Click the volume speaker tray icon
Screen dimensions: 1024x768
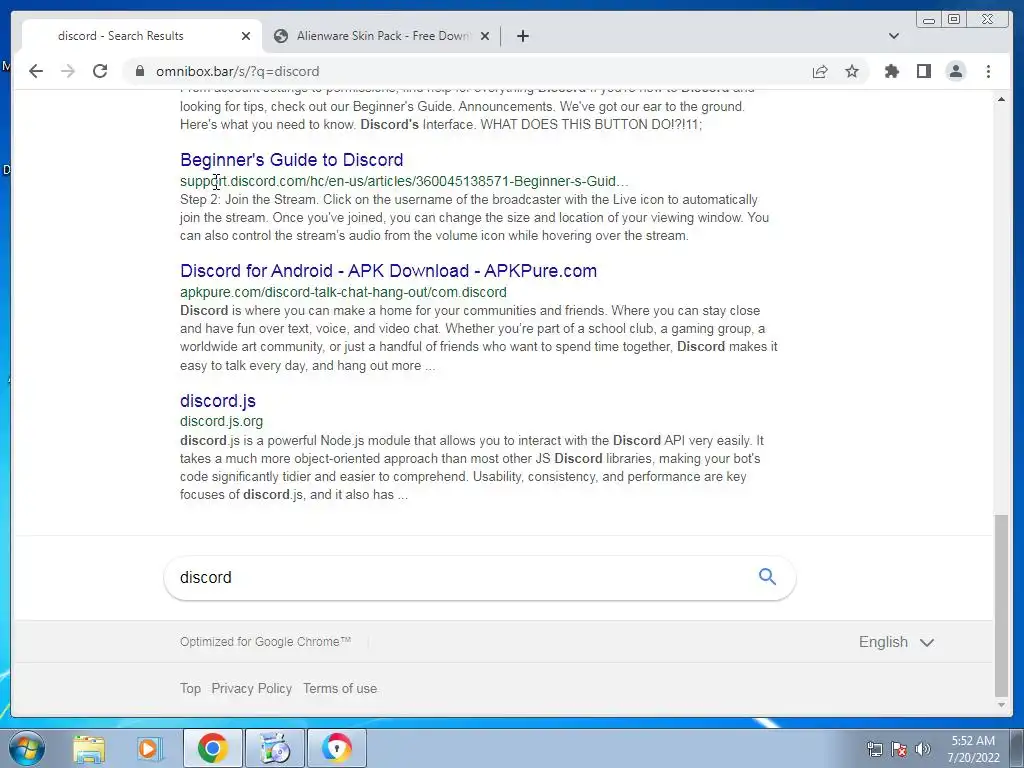coord(923,749)
